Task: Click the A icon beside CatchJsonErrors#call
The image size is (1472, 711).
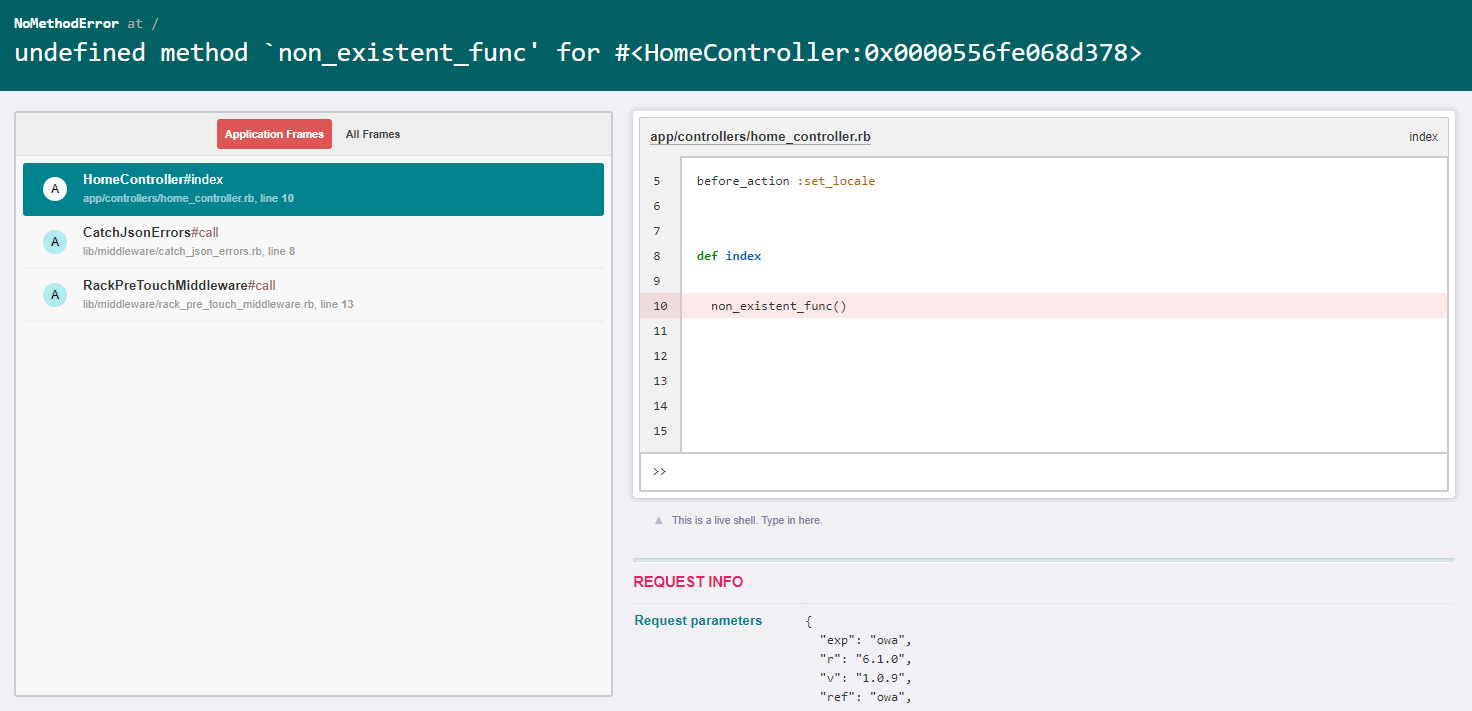Action: (x=55, y=241)
